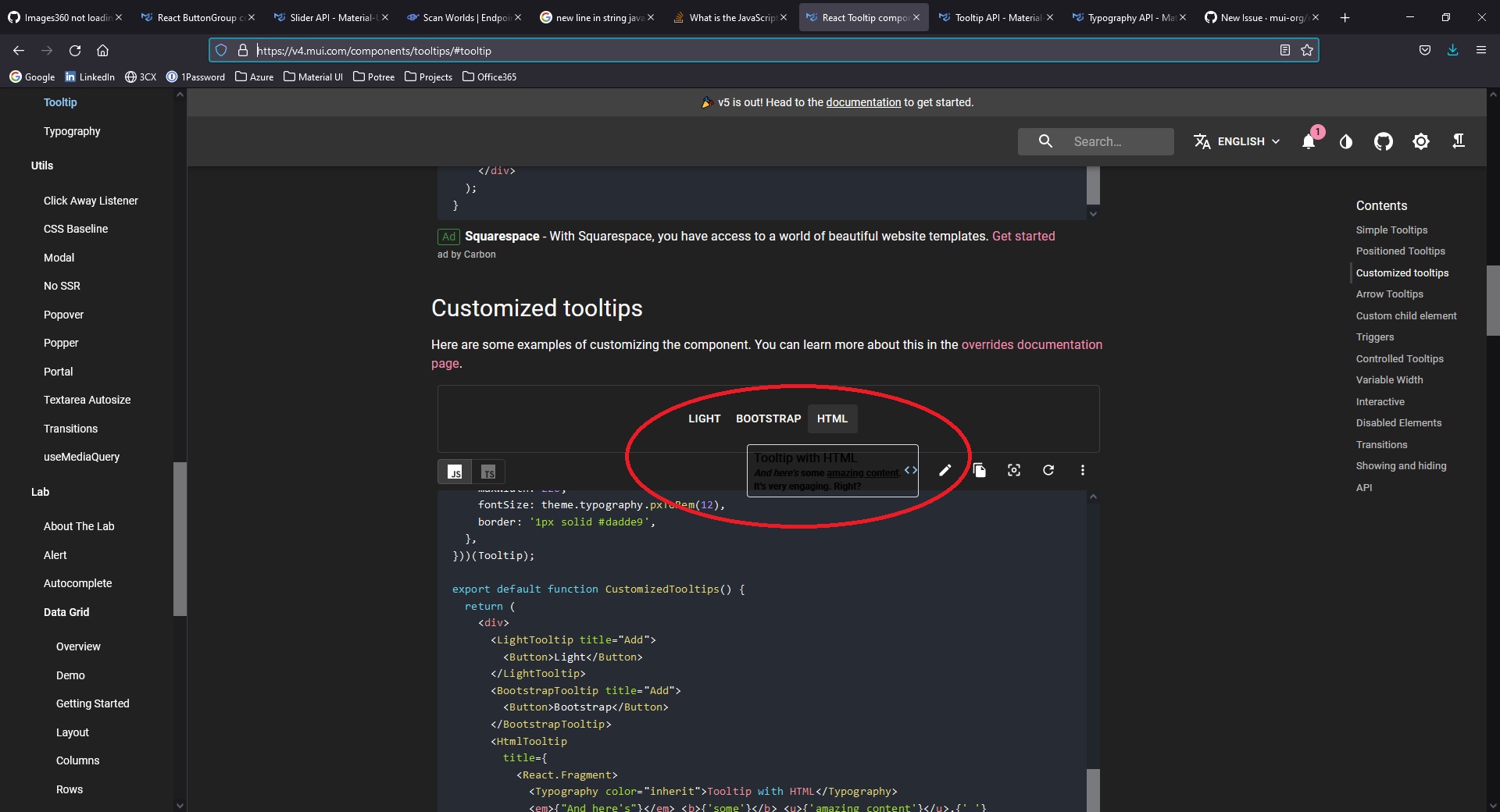The width and height of the screenshot is (1500, 812).
Task: Select the JS variant for the demo
Action: pos(455,472)
